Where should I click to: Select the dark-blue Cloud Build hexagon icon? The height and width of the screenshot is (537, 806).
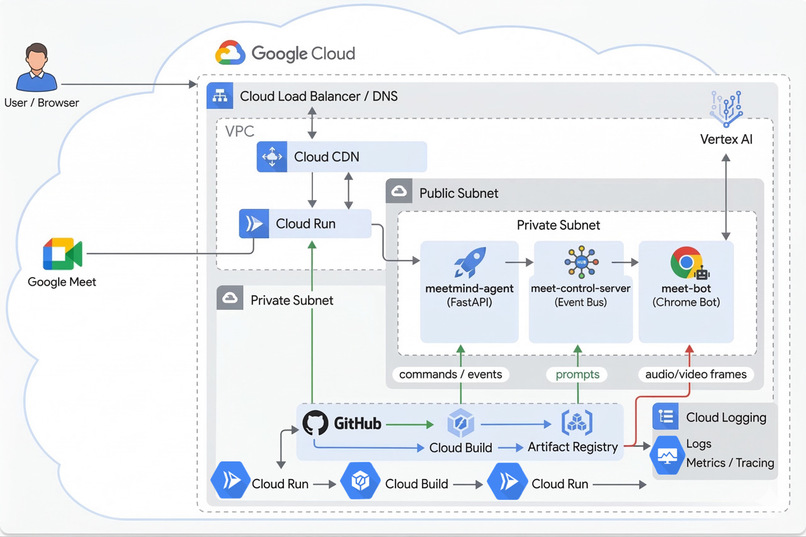[360, 481]
